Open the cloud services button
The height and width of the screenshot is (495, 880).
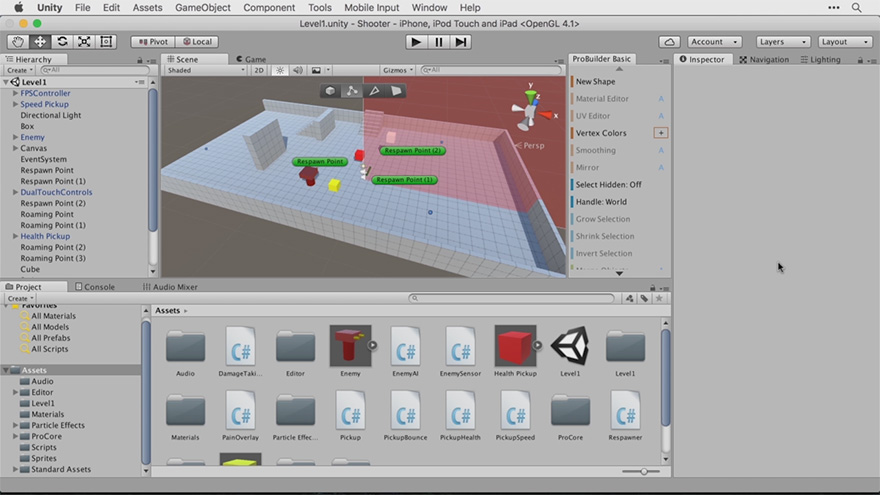click(670, 42)
